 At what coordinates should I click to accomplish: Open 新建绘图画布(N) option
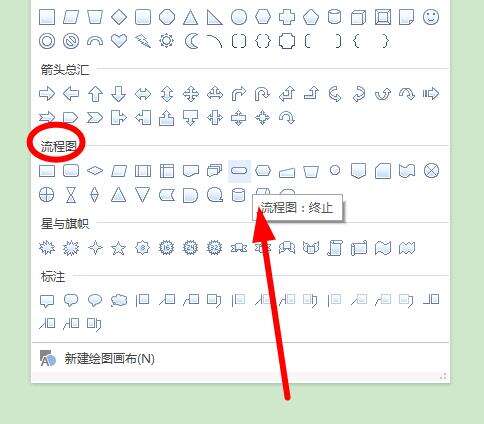coord(109,359)
